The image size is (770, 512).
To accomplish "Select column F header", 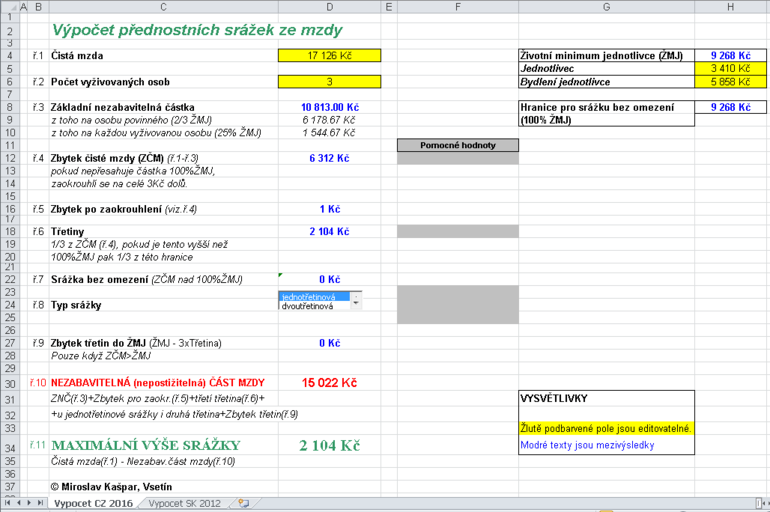I will [x=458, y=7].
